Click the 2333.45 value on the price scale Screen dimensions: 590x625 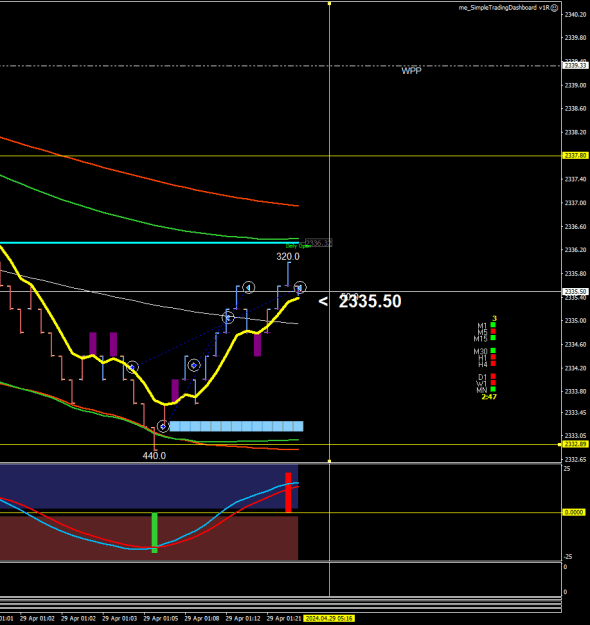(x=575, y=413)
